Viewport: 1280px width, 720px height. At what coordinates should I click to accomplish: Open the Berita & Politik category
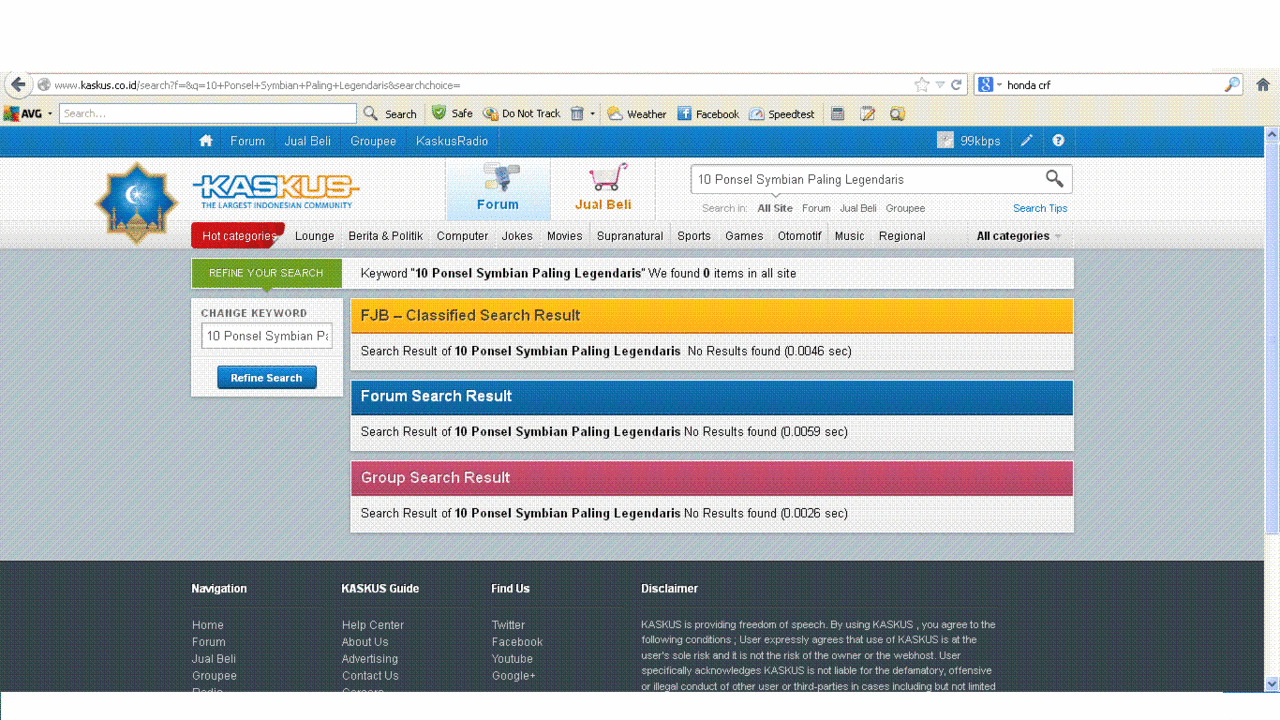pyautogui.click(x=385, y=236)
